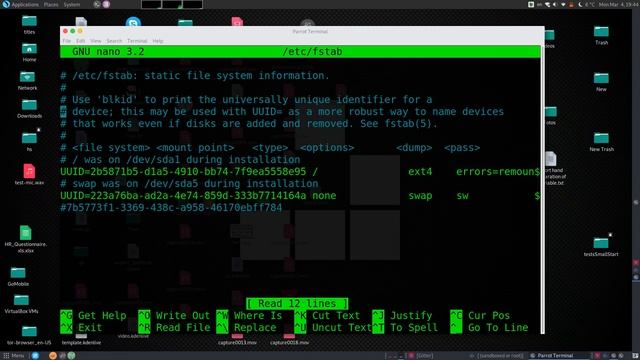The height and width of the screenshot is (360, 640).
Task: Click the red close dot of Parrot Terminal
Action: pos(65,31)
